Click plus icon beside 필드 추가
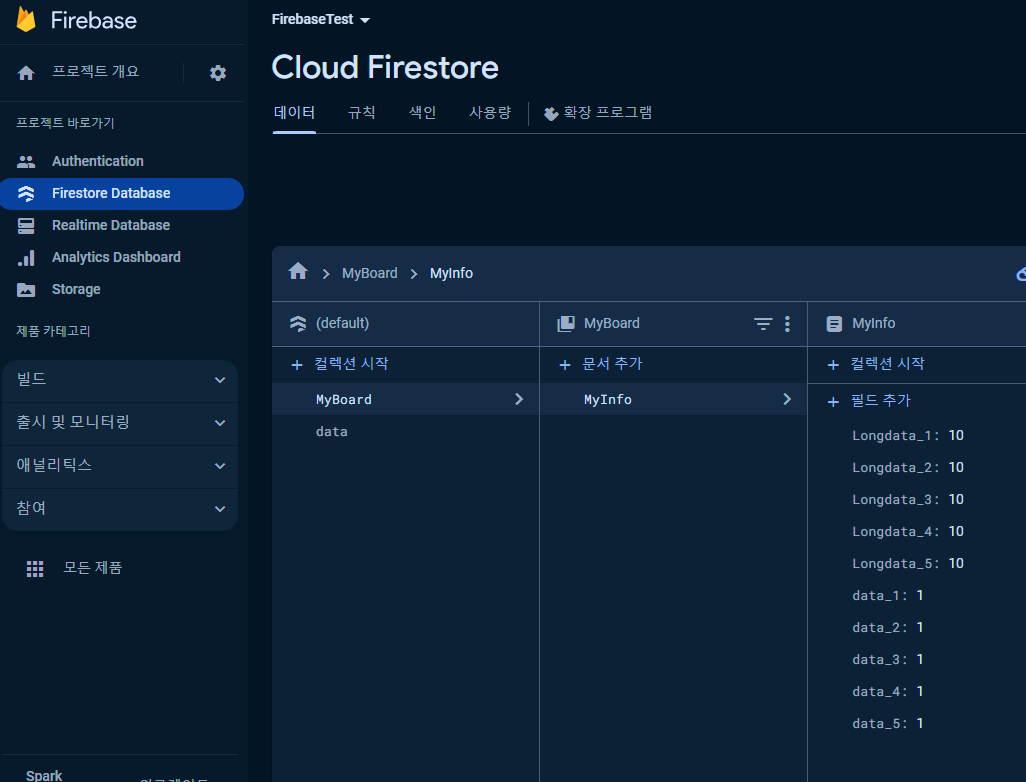The image size is (1026, 782). (833, 402)
